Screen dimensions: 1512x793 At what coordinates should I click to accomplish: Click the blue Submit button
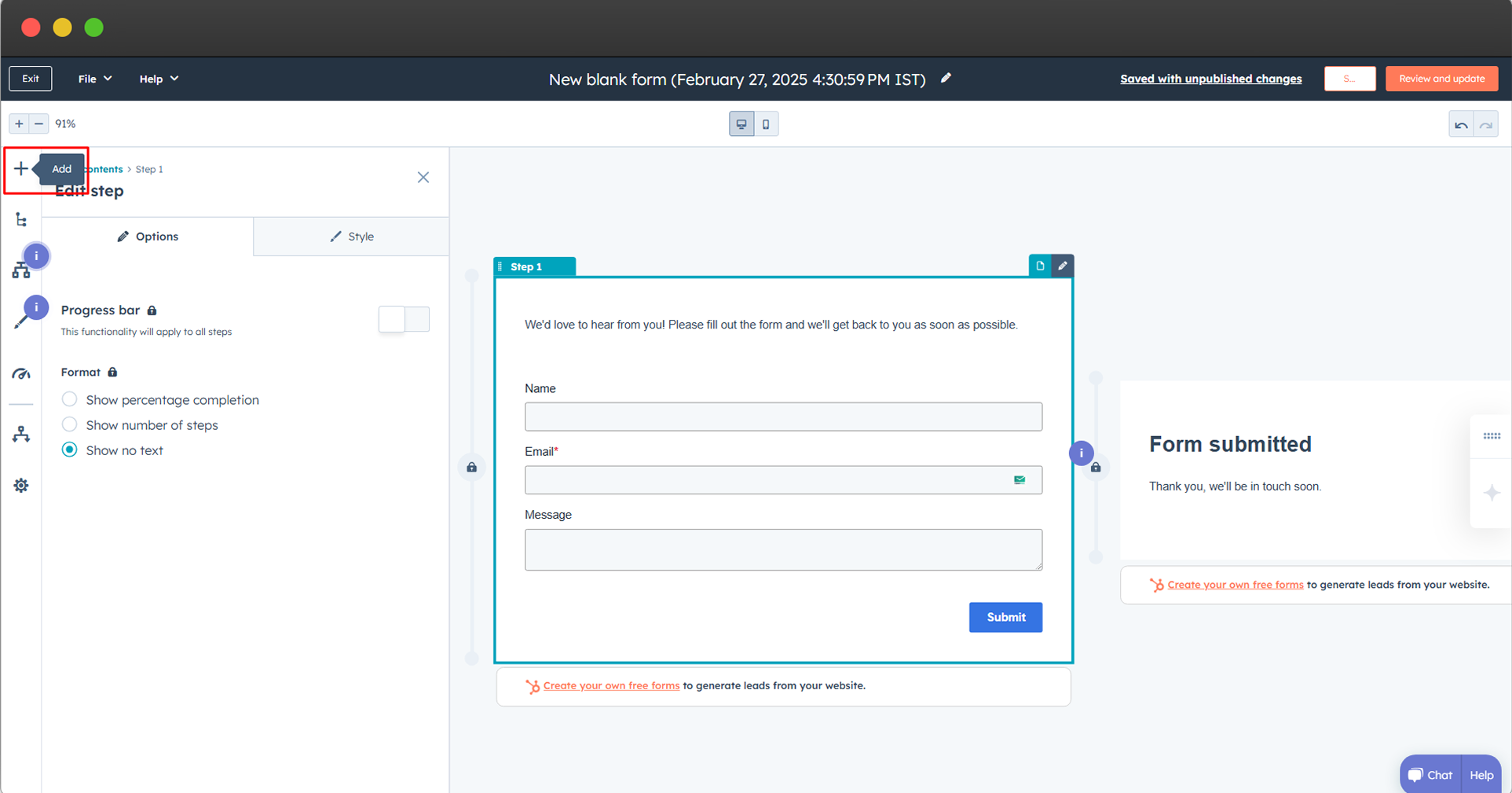click(x=1005, y=617)
